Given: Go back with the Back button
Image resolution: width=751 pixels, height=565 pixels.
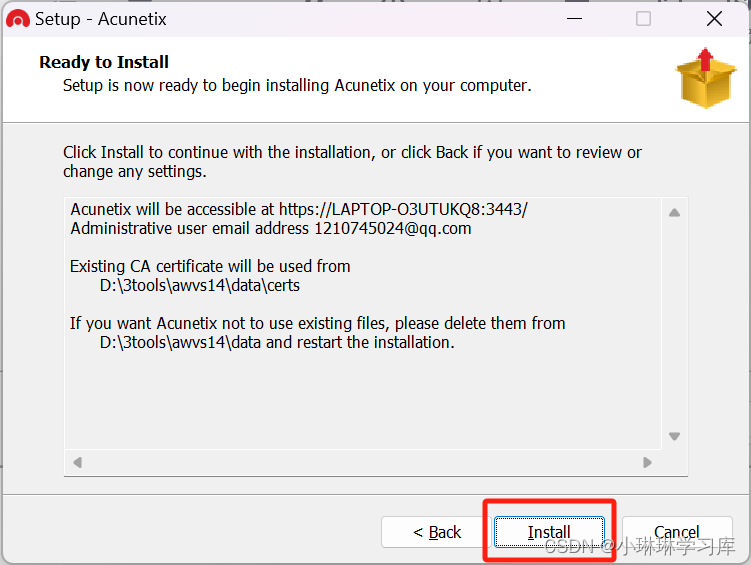Looking at the screenshot, I should pyautogui.click(x=437, y=531).
